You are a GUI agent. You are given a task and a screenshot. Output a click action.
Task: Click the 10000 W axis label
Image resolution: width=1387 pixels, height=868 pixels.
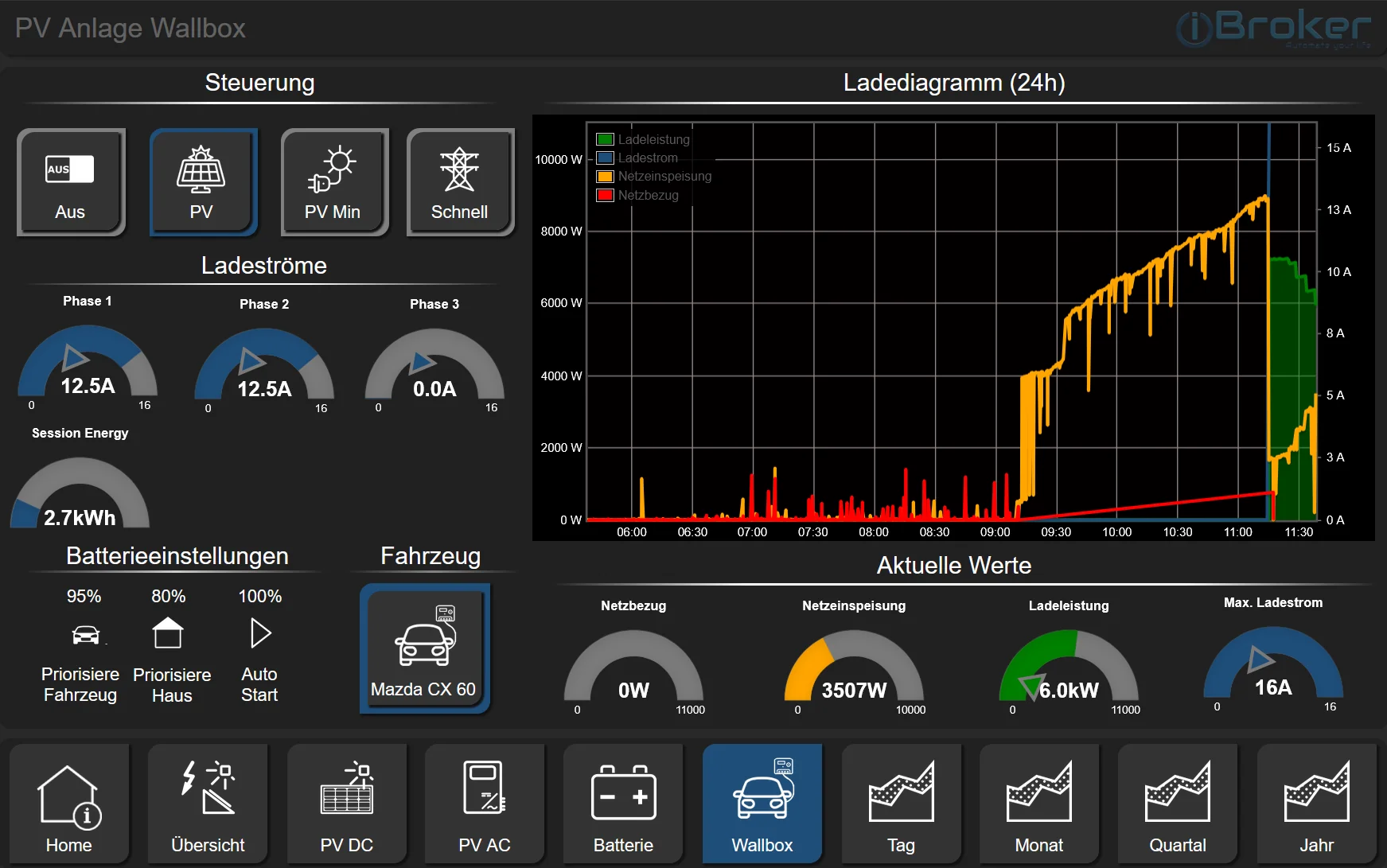[559, 160]
